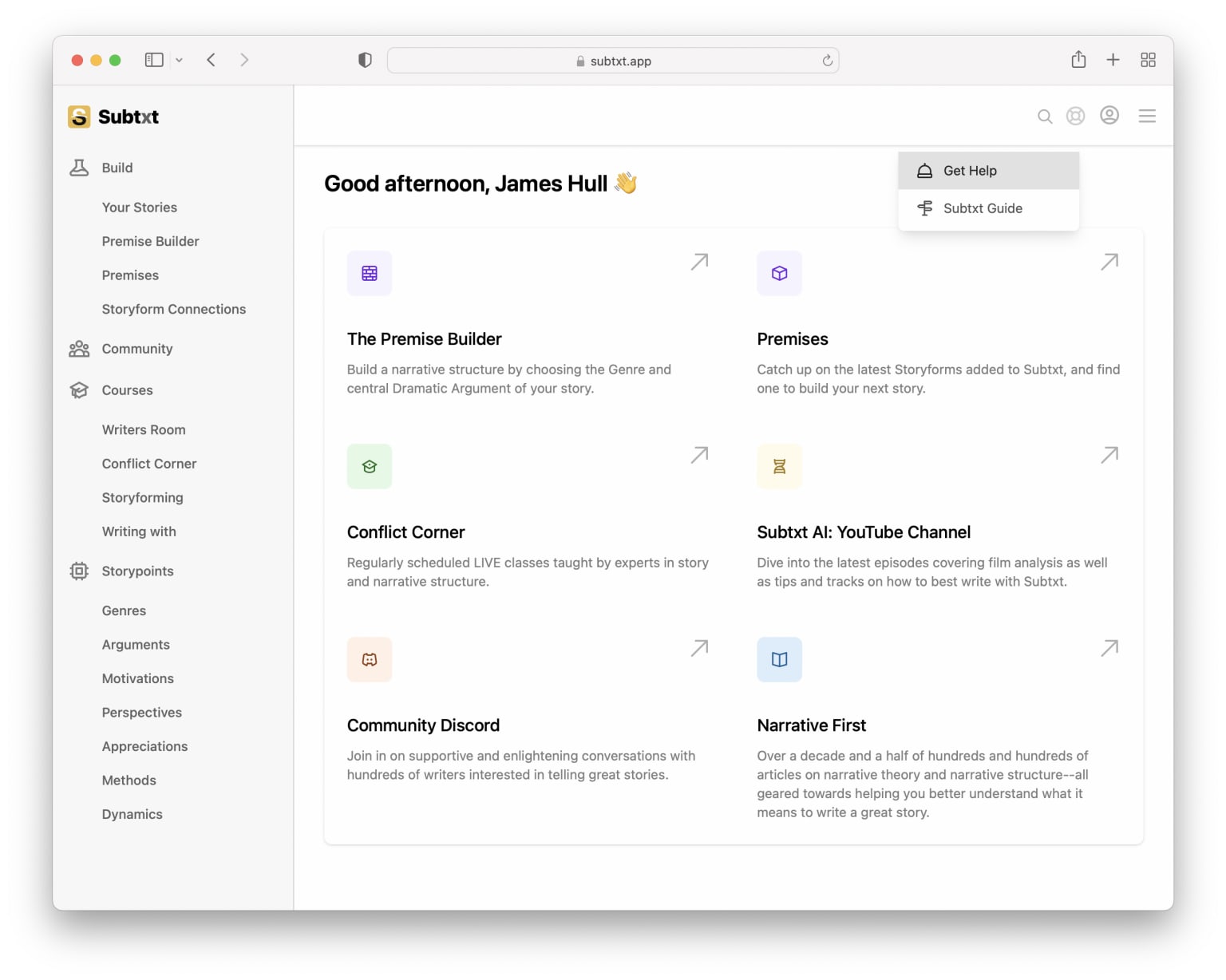Open Writing with course
1226x980 pixels.
pyautogui.click(x=139, y=531)
